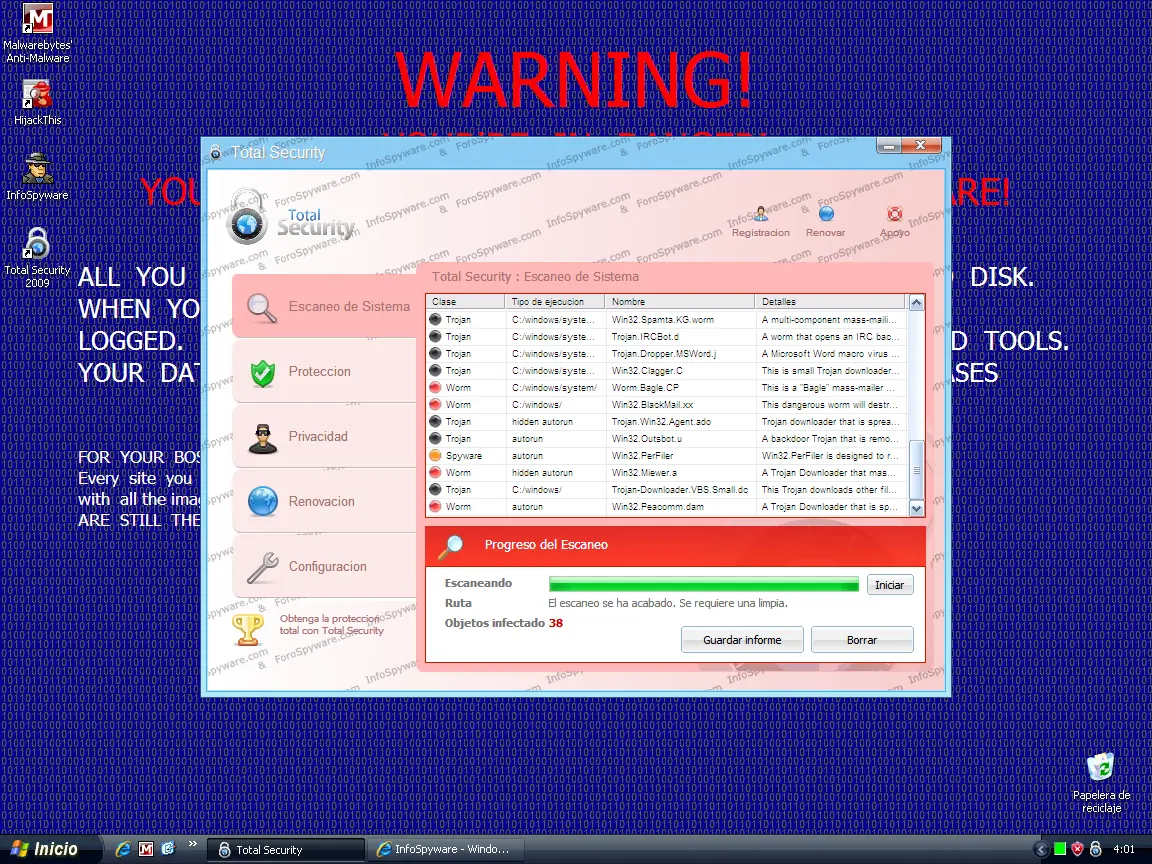Select the Win32.Clagger.C row
The image size is (1152, 864).
pyautogui.click(x=666, y=370)
